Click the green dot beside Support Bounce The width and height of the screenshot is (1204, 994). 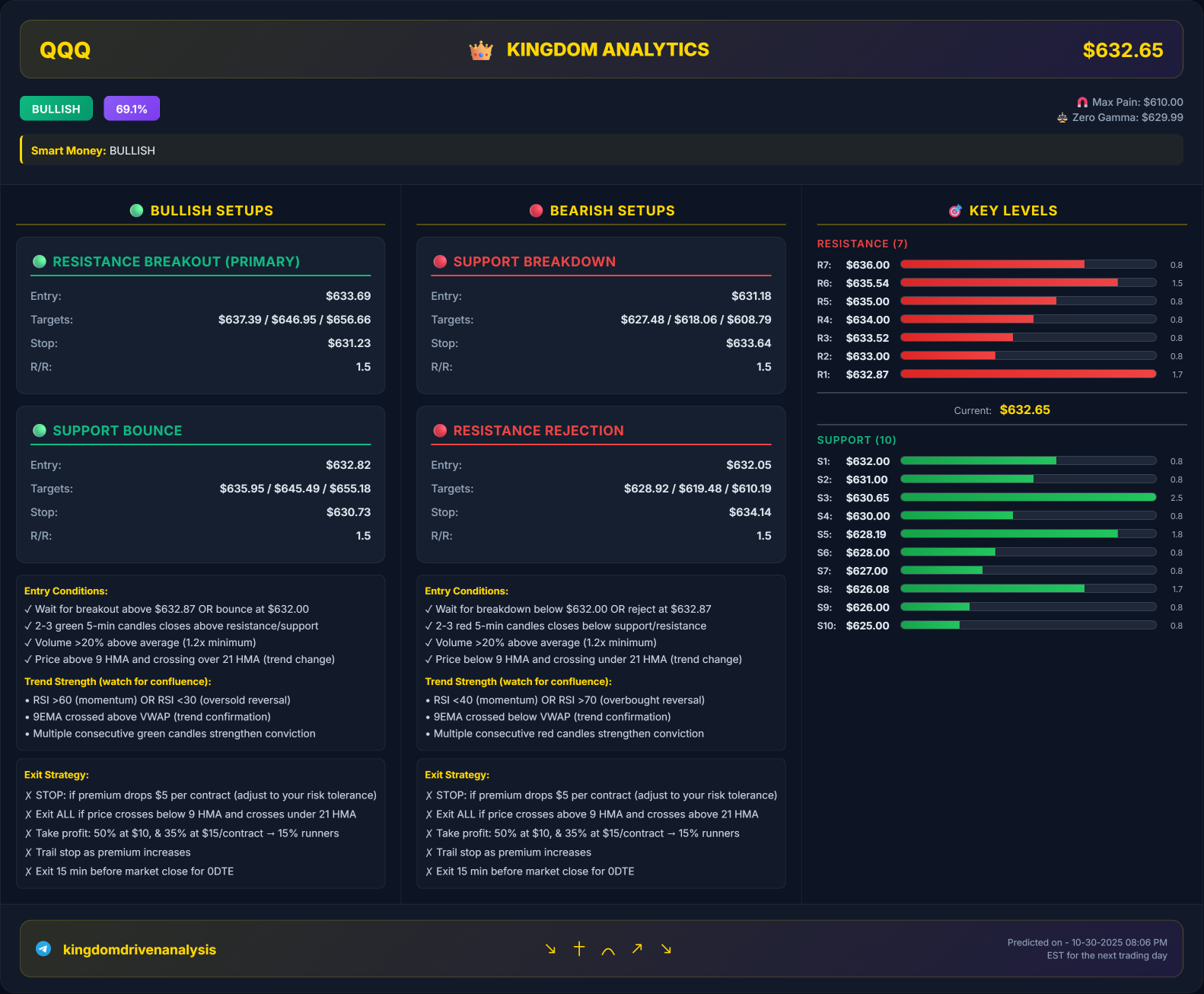click(40, 431)
